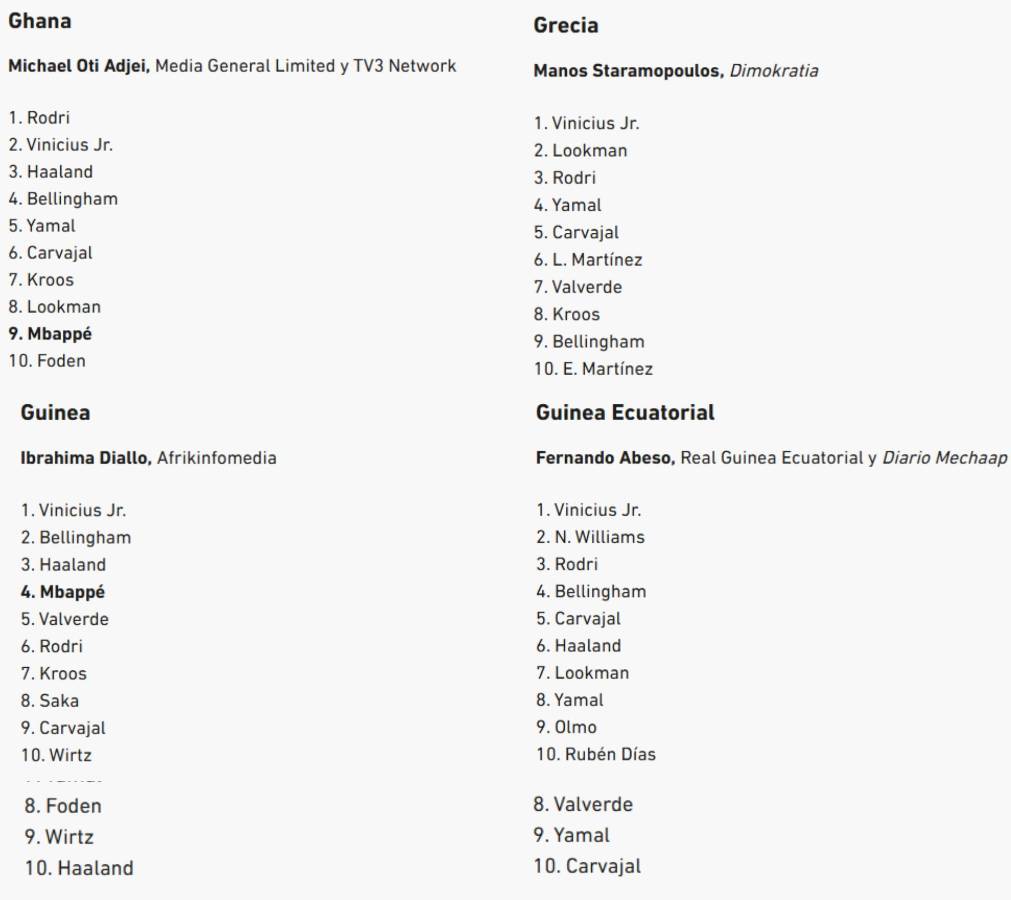Click the Afrikinfomedia outlet text
Screen dimensions: 1011x900
click(x=216, y=458)
